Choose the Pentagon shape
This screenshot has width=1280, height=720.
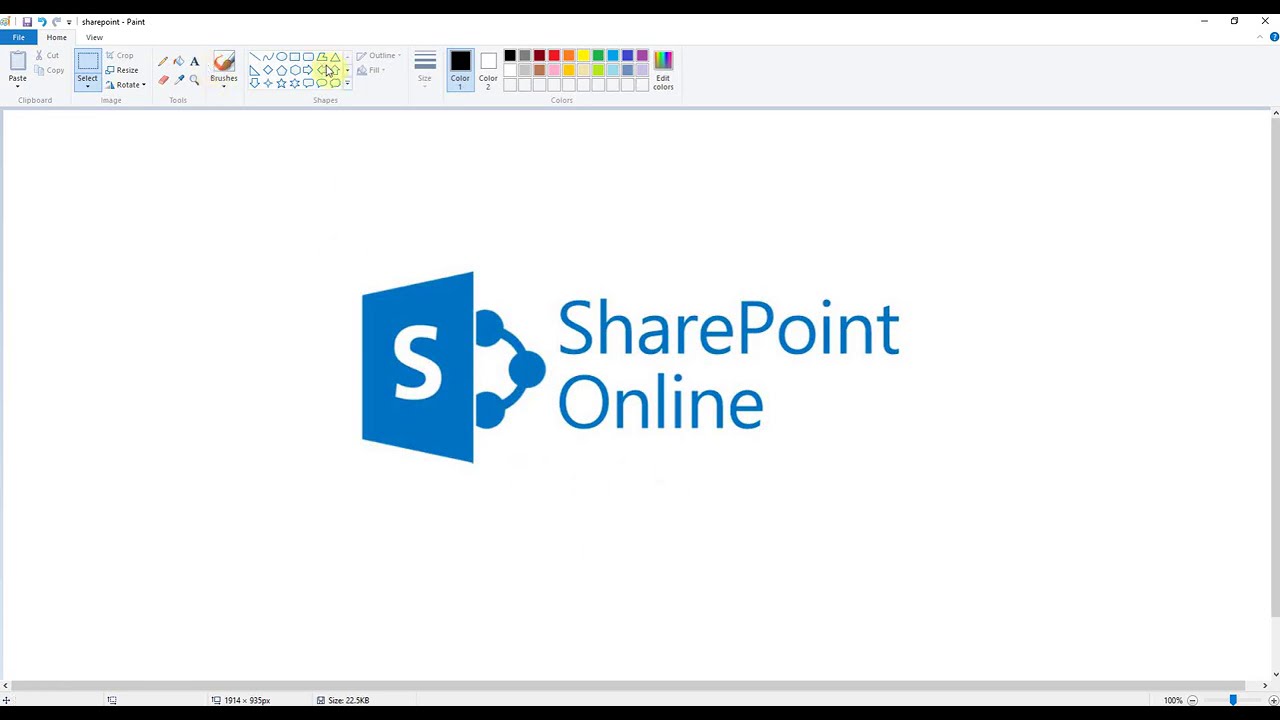coord(281,70)
